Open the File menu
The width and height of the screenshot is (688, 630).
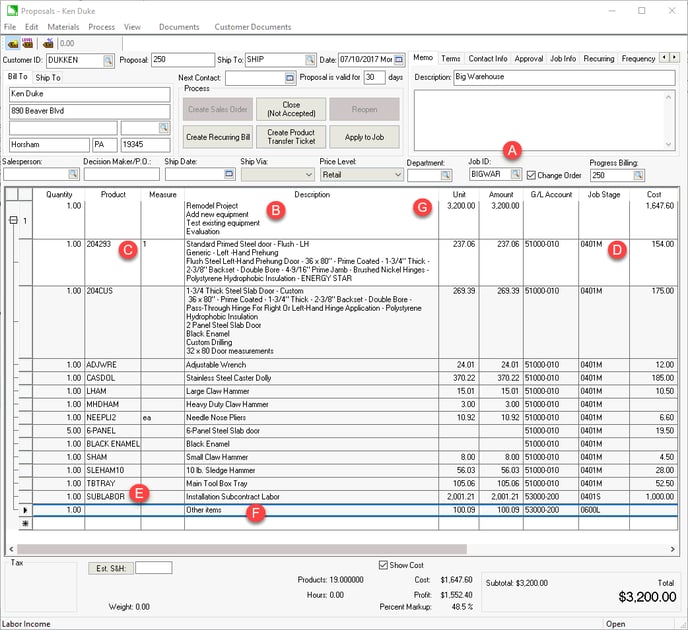10,27
